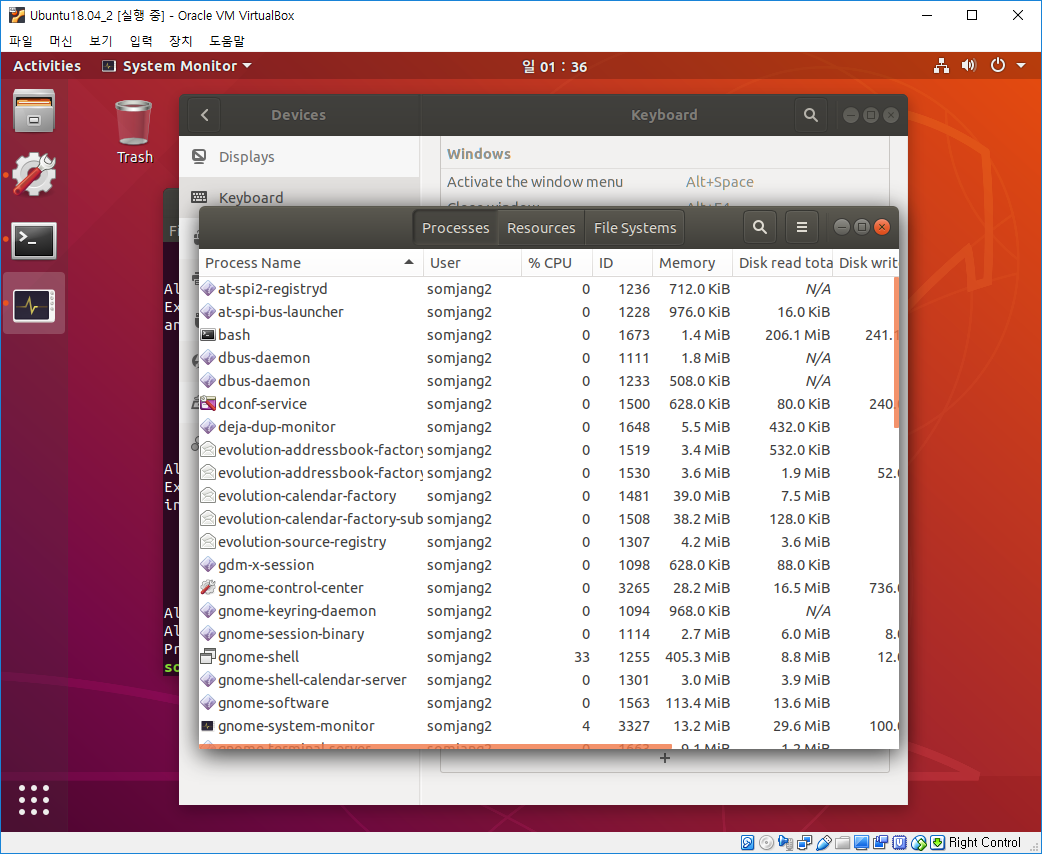
Task: Sort by ID column header
Action: tap(622, 263)
